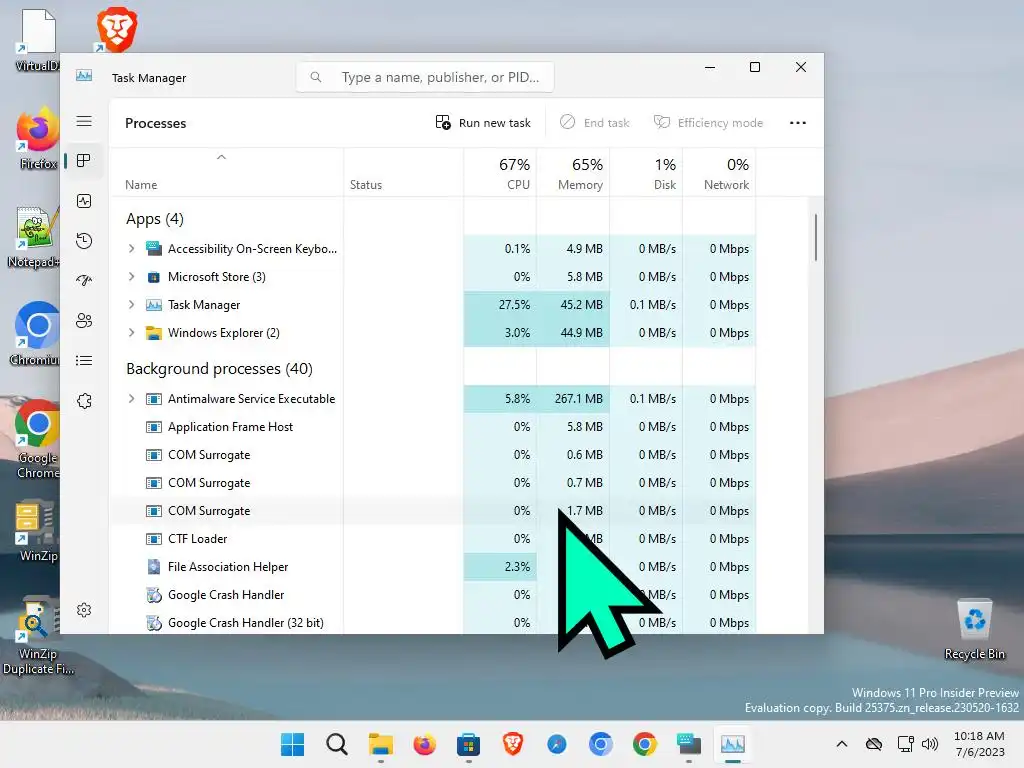Sort by the CPU column header

[x=500, y=174]
